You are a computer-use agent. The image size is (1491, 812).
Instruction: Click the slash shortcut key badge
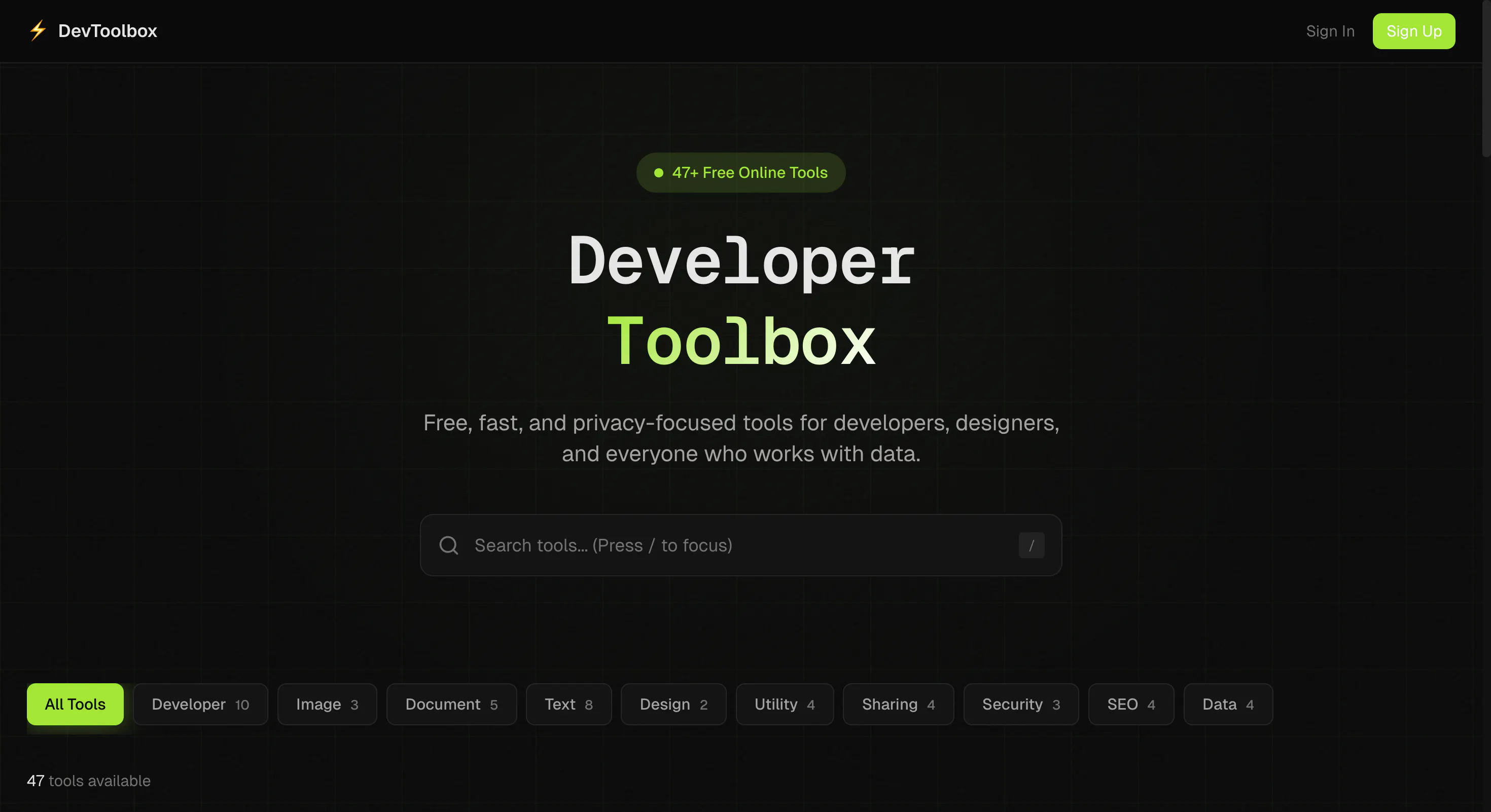coord(1031,545)
